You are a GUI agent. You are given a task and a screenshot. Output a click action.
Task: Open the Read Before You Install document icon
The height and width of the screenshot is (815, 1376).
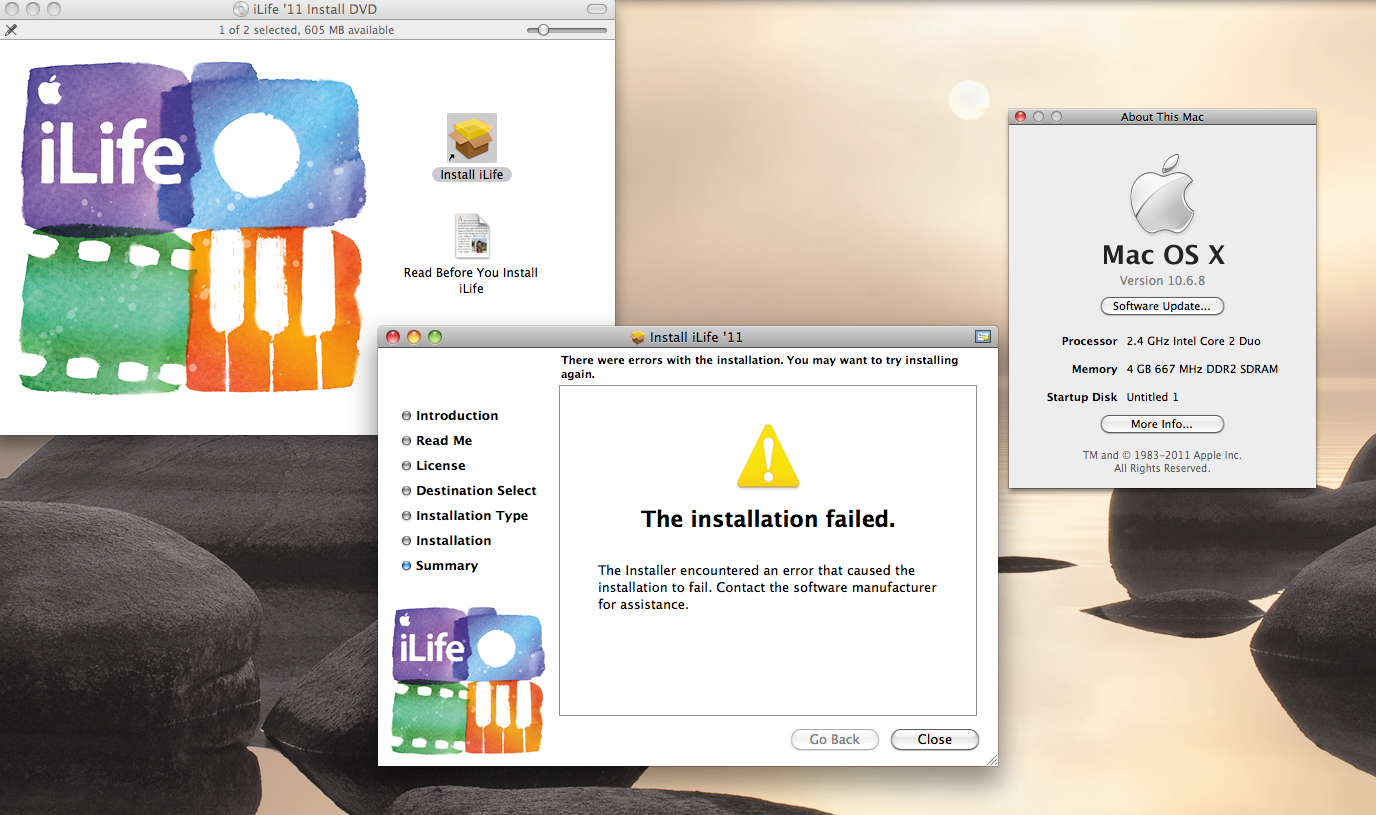pyautogui.click(x=471, y=236)
